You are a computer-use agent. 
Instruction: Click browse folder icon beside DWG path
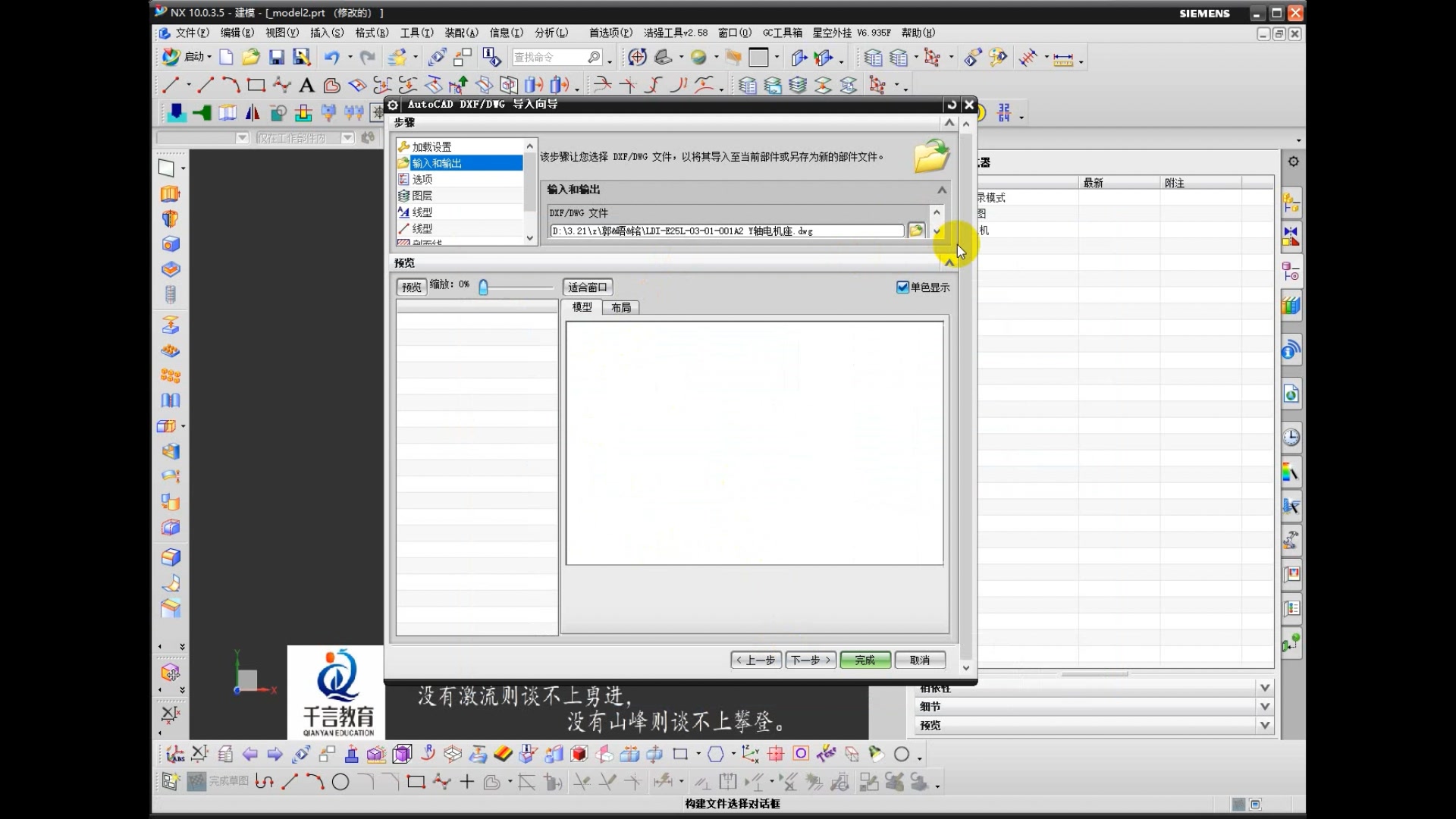(916, 231)
